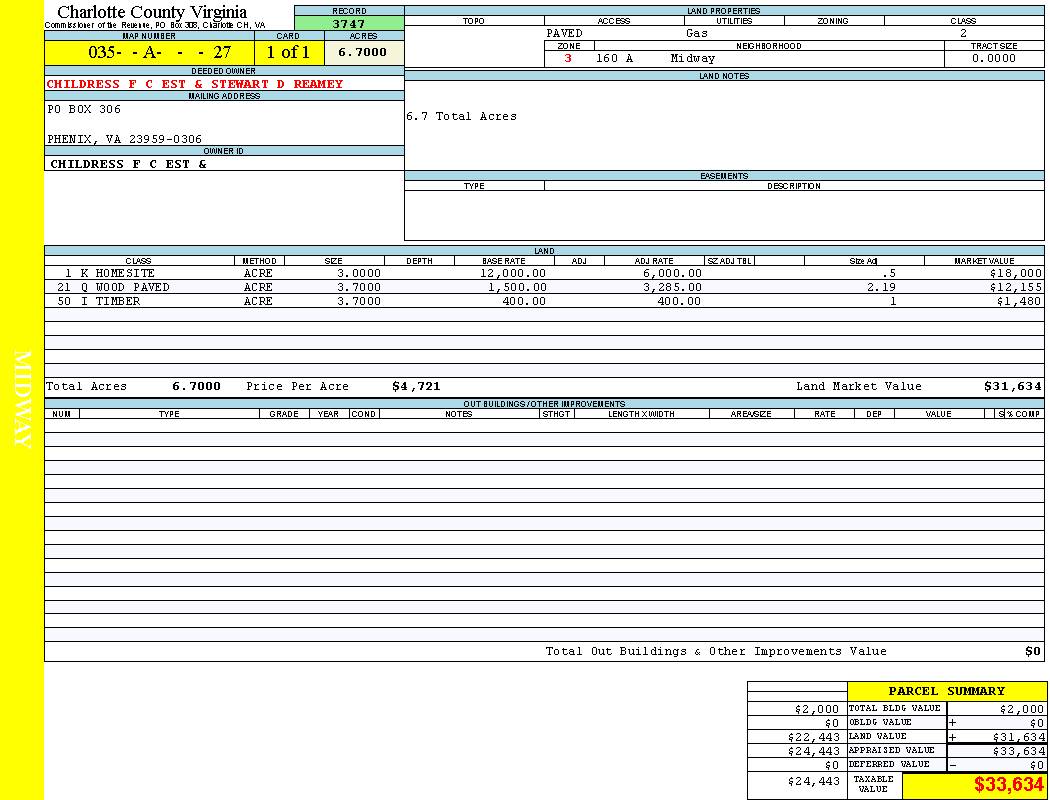1050x800 pixels.
Task: Click the card '1 of 1' field
Action: pos(288,53)
